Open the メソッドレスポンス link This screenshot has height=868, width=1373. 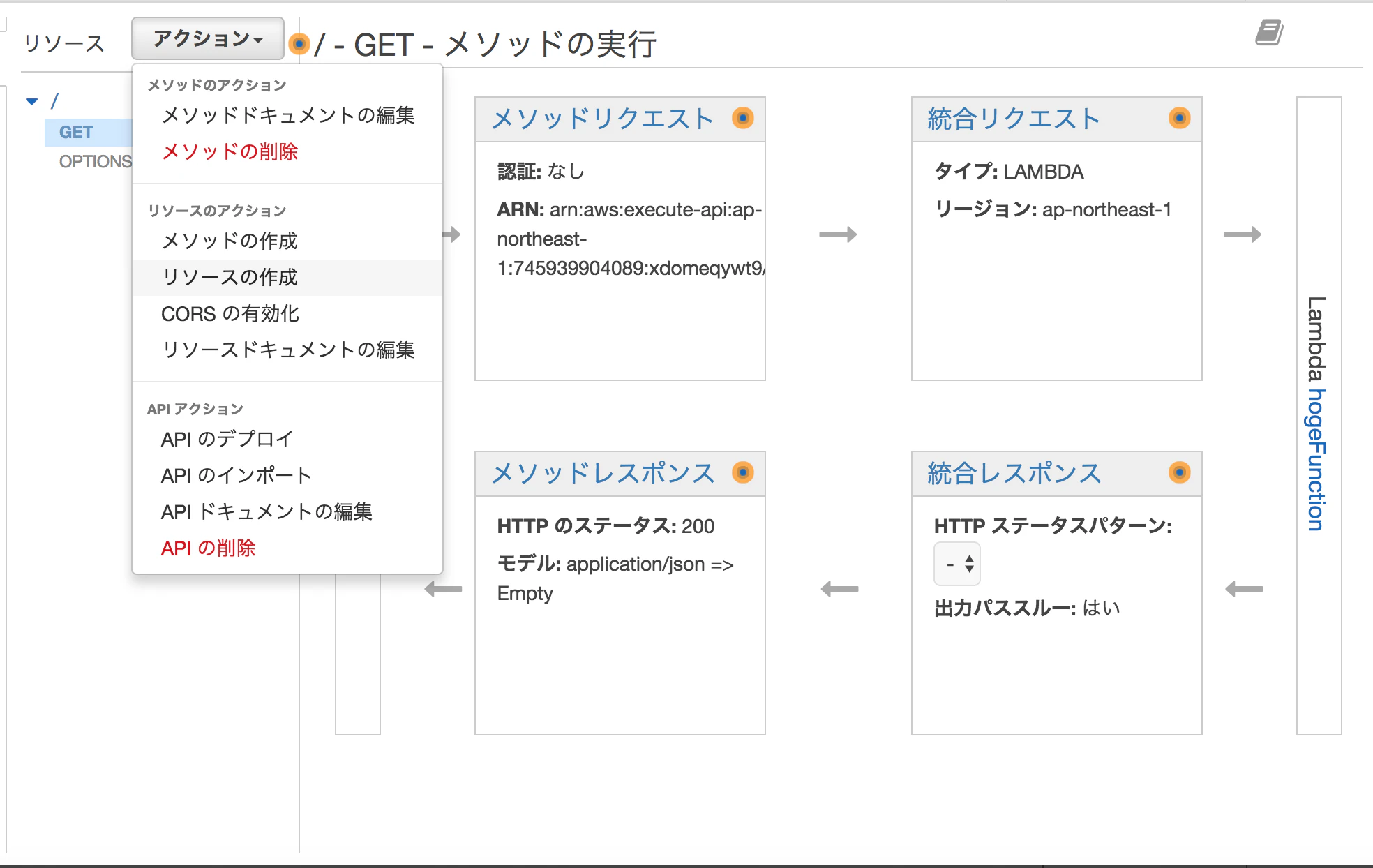[x=603, y=473]
